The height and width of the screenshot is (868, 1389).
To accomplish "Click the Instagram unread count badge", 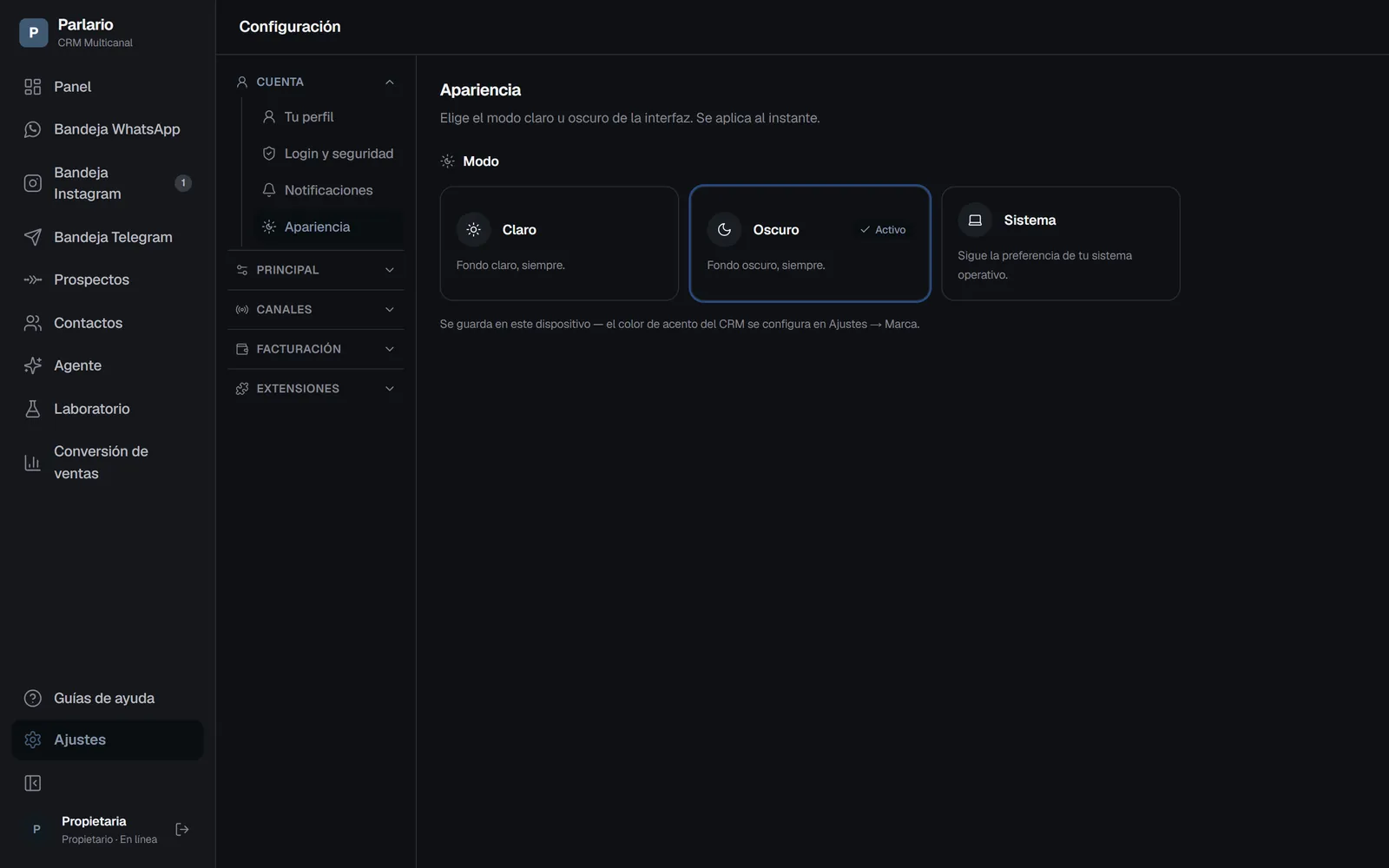I will point(183,183).
